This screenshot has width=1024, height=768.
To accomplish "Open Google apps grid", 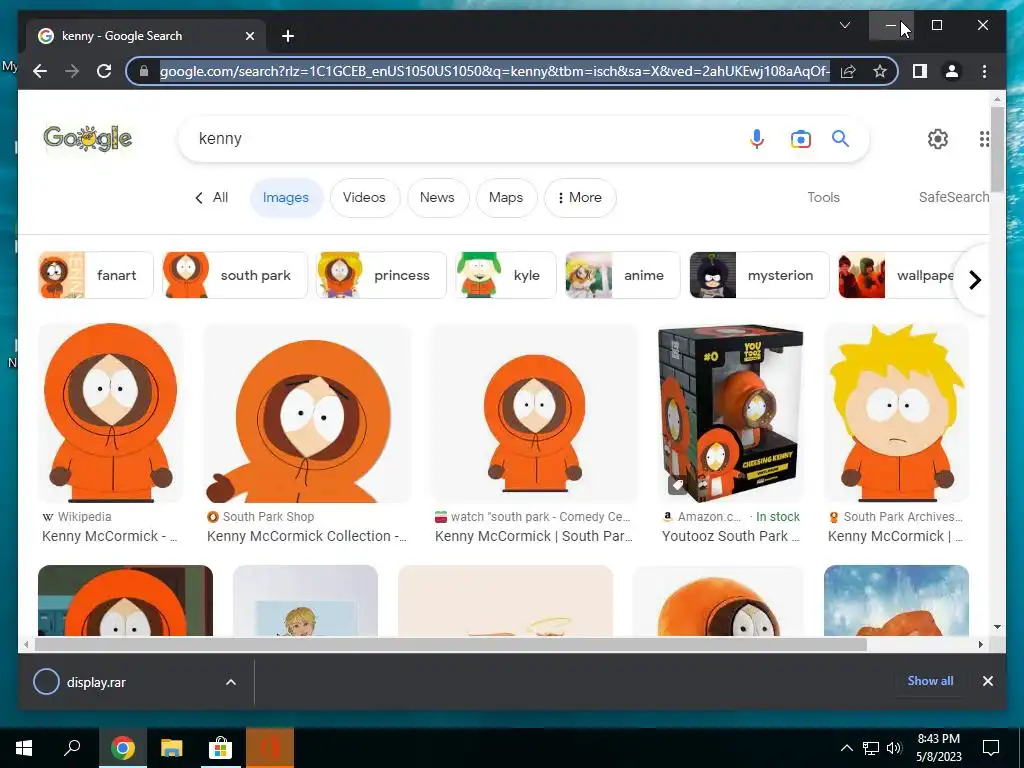I will click(984, 138).
